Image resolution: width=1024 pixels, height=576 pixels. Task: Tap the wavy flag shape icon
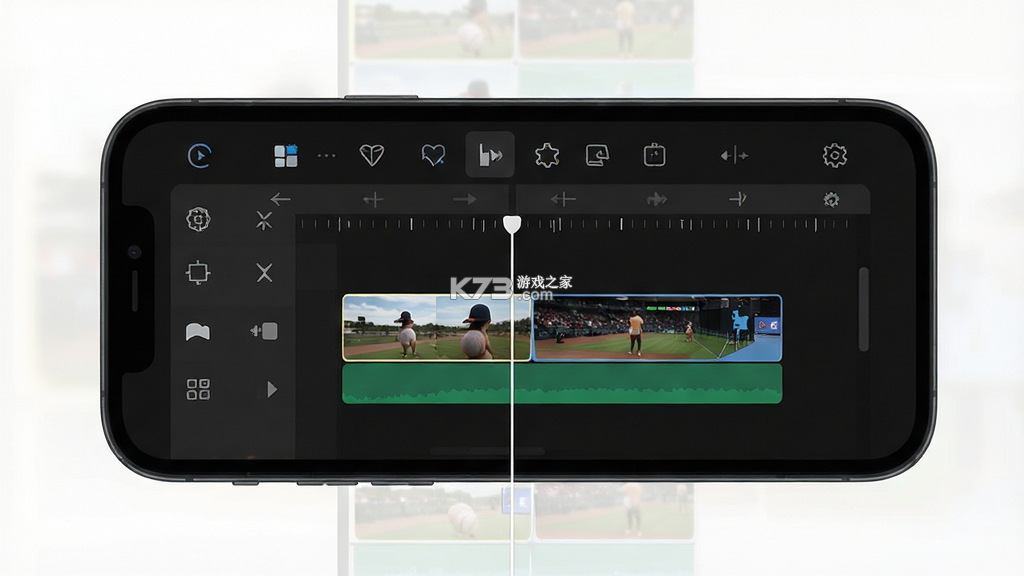point(198,332)
